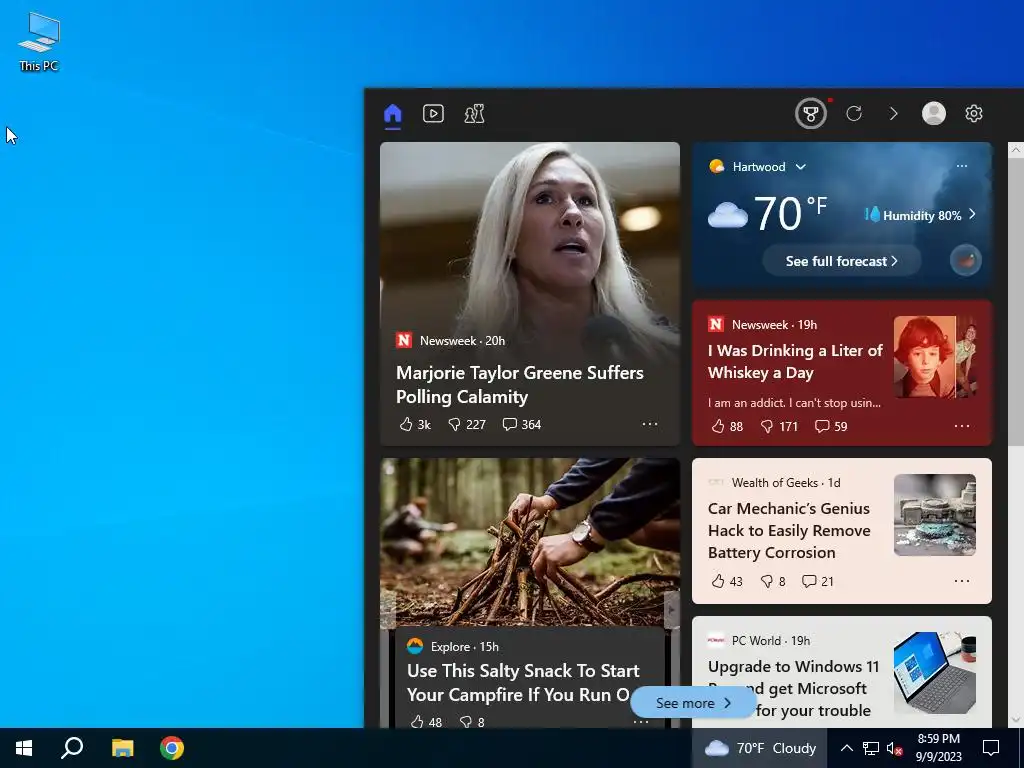This screenshot has width=1024, height=768.
Task: Click Newsweek 20h source label
Action: [x=462, y=340]
